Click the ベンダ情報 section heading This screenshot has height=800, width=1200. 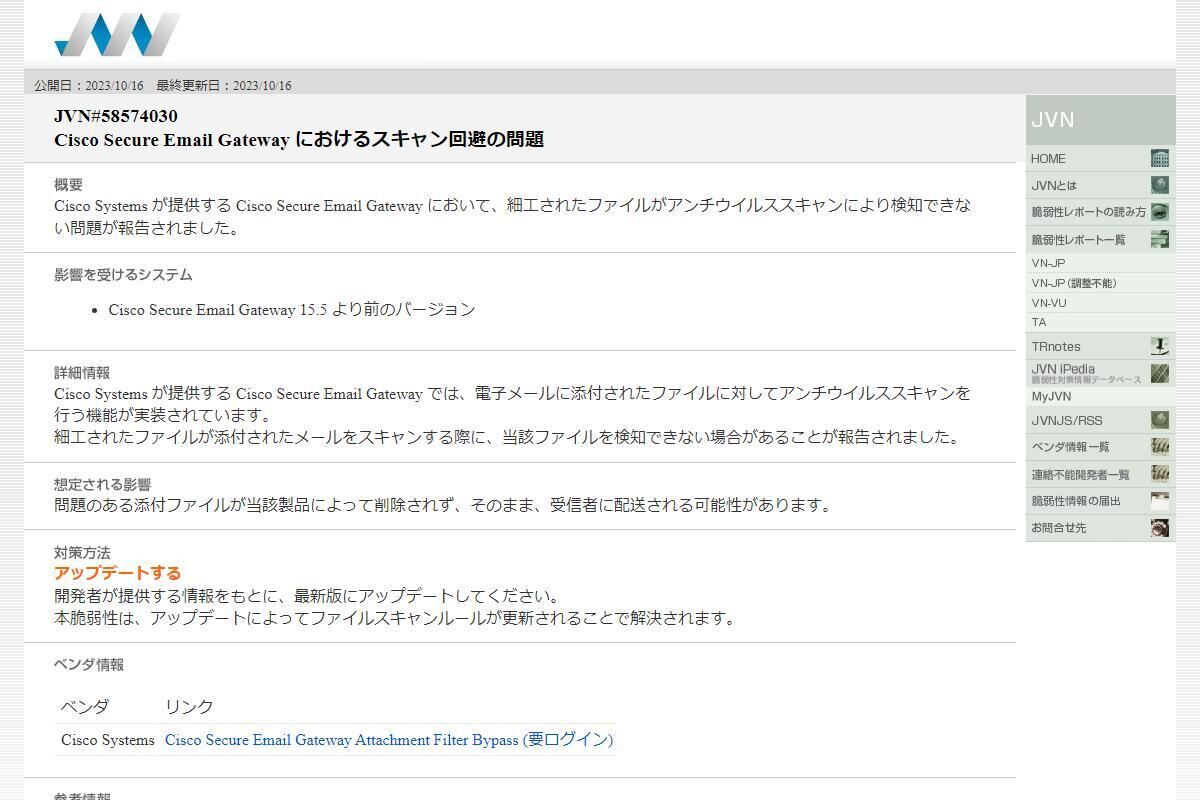89,665
